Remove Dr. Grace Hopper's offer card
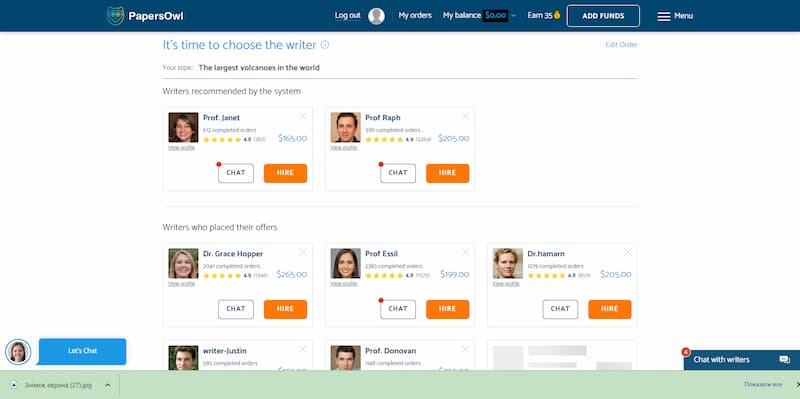Viewport: 800px width, 399px height. (303, 253)
